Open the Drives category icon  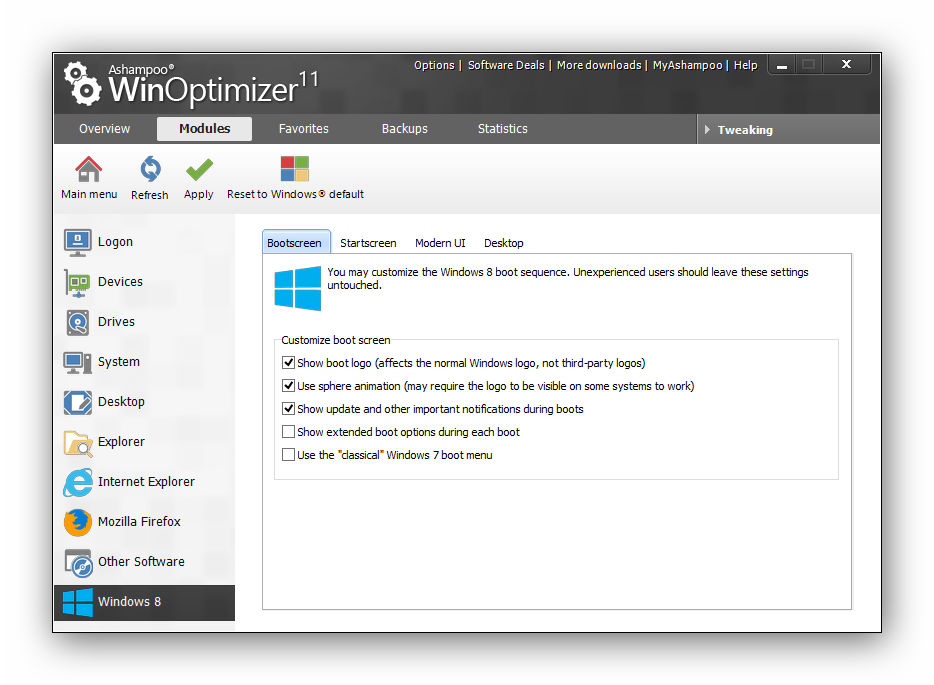[77, 322]
